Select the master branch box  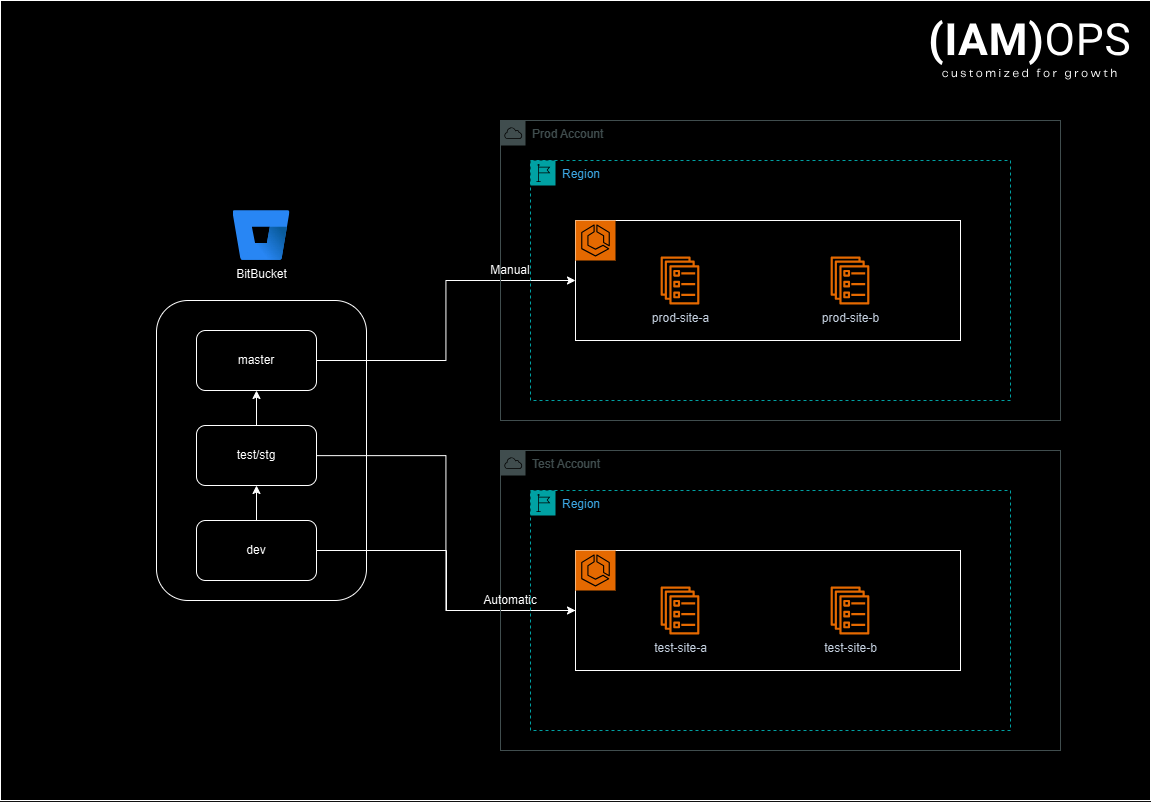tap(256, 360)
